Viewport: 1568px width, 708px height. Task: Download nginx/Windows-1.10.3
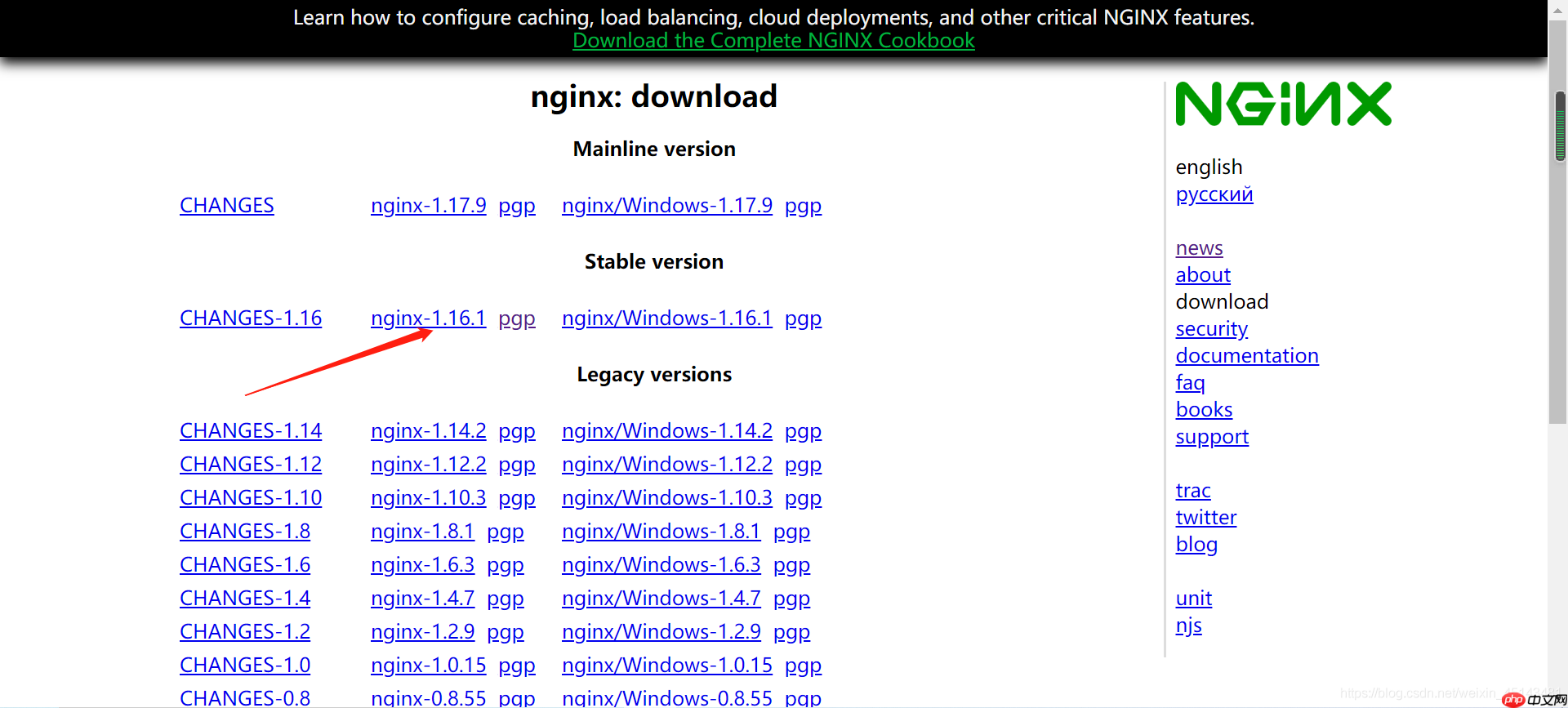(667, 497)
